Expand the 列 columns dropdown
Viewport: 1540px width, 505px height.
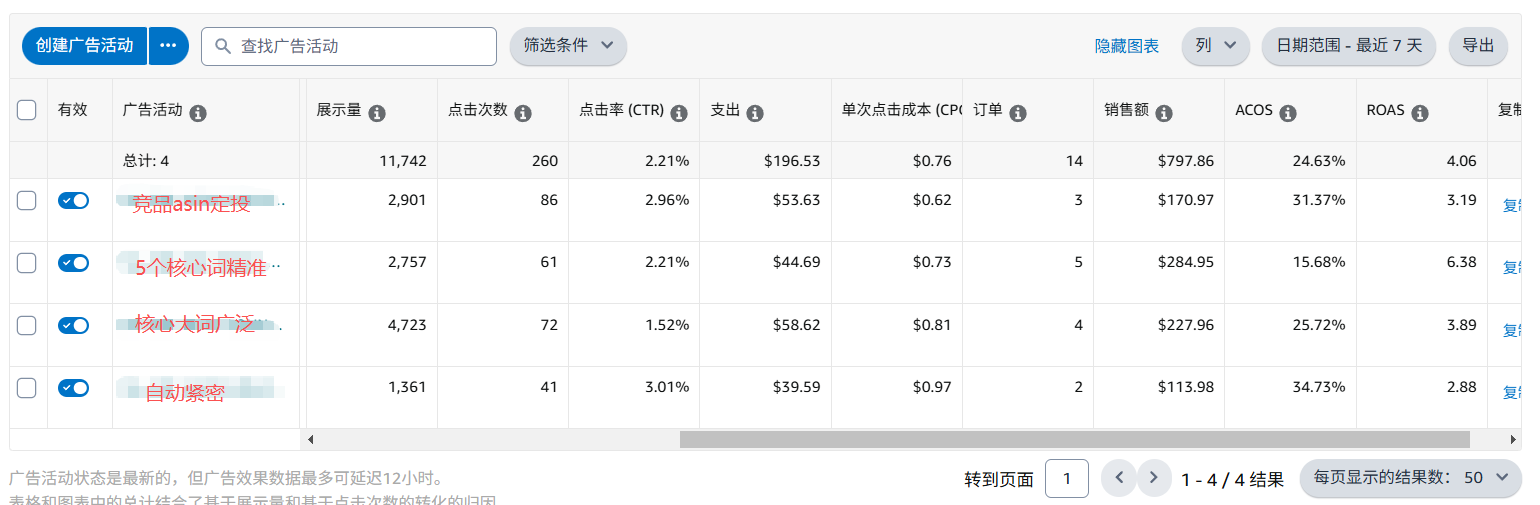[x=1215, y=46]
